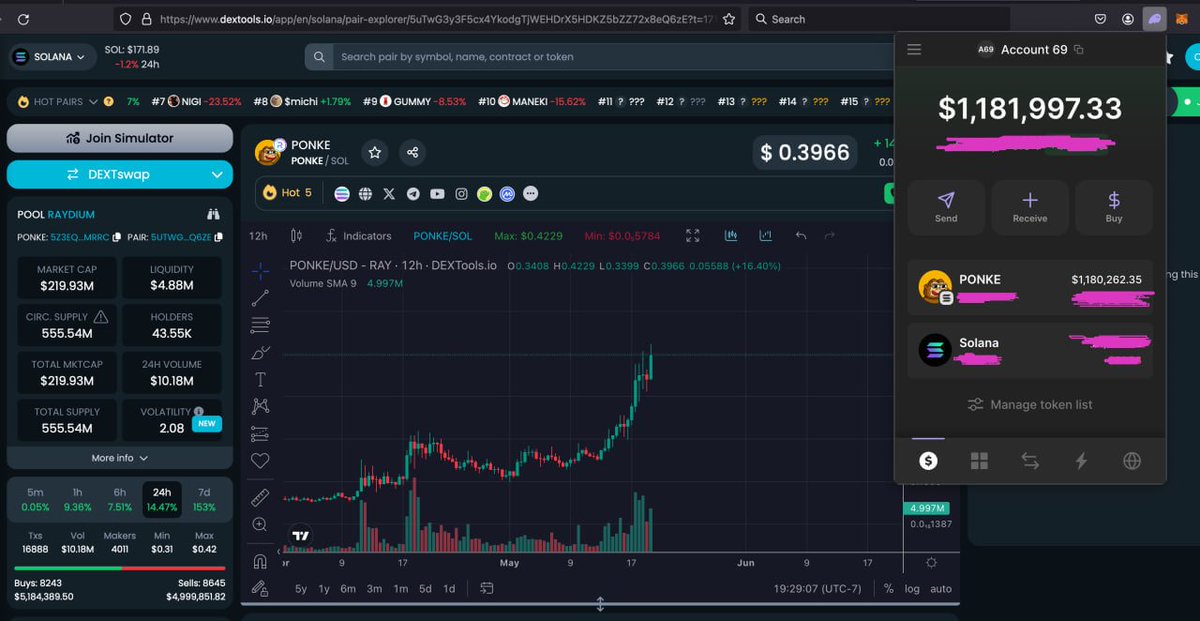Viewport: 1200px width, 621px height.
Task: Click the DEXTools address bar URL
Action: pos(436,19)
